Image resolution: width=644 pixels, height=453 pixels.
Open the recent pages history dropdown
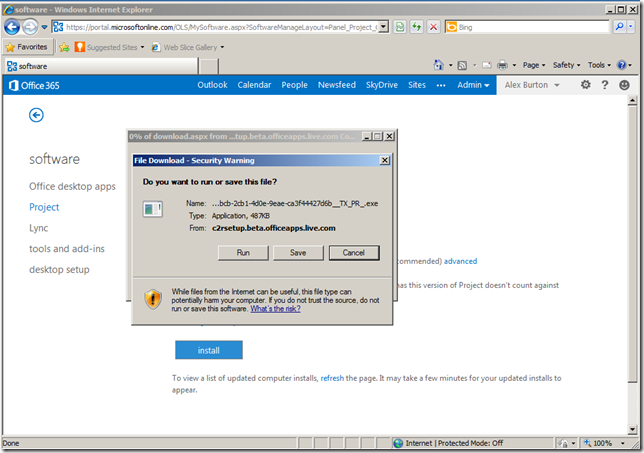click(44, 28)
